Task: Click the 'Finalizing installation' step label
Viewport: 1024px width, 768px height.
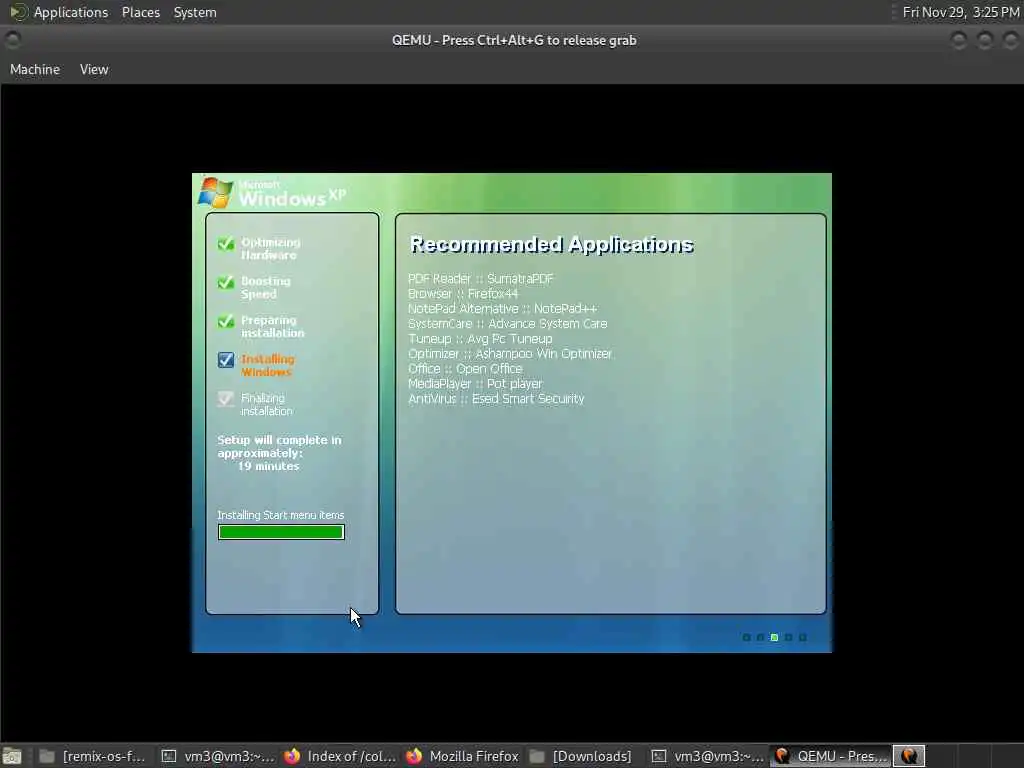Action: [x=266, y=405]
